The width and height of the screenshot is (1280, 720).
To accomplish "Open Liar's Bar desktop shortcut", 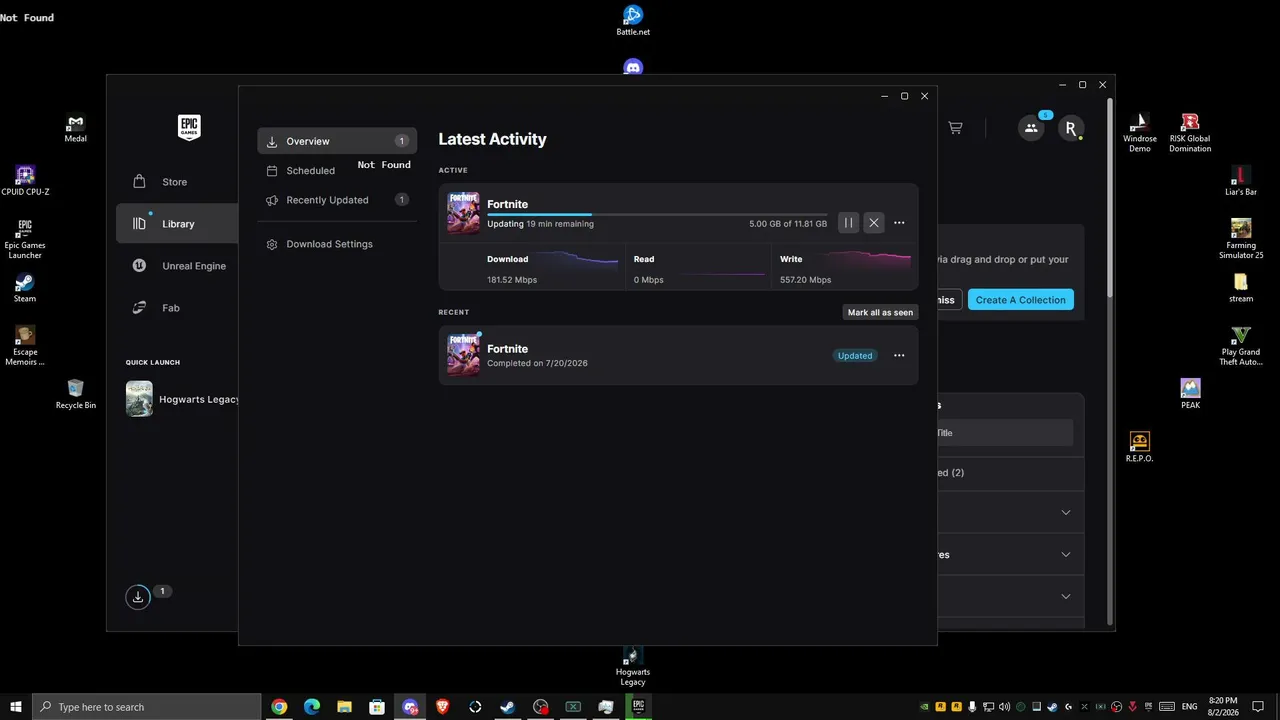I will (1241, 181).
